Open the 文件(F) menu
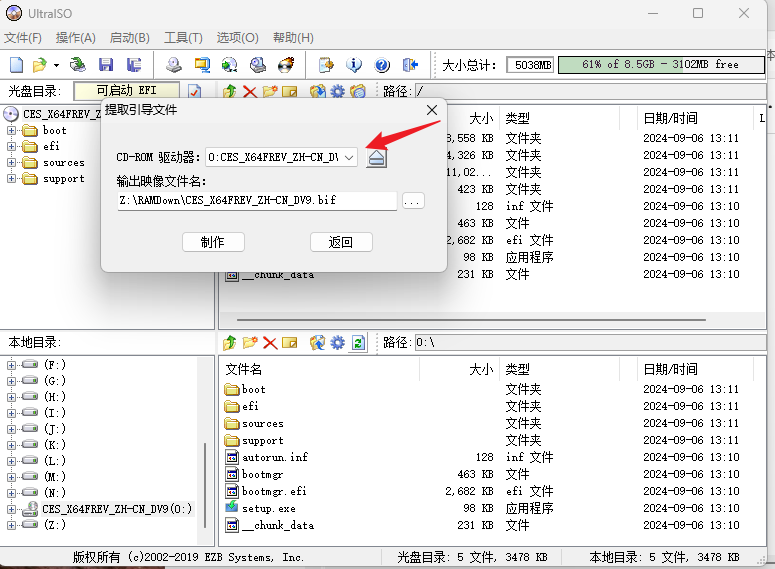The width and height of the screenshot is (775, 569). click(23, 38)
